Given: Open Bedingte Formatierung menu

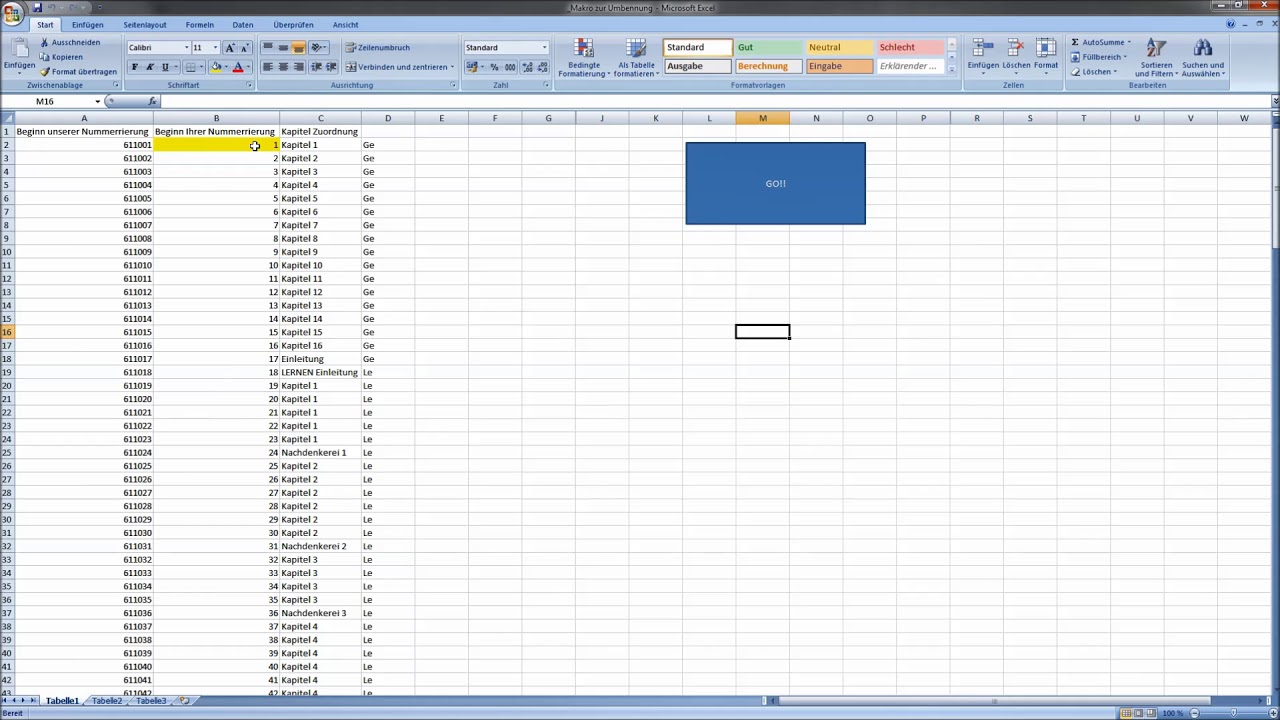Looking at the screenshot, I should click(584, 58).
